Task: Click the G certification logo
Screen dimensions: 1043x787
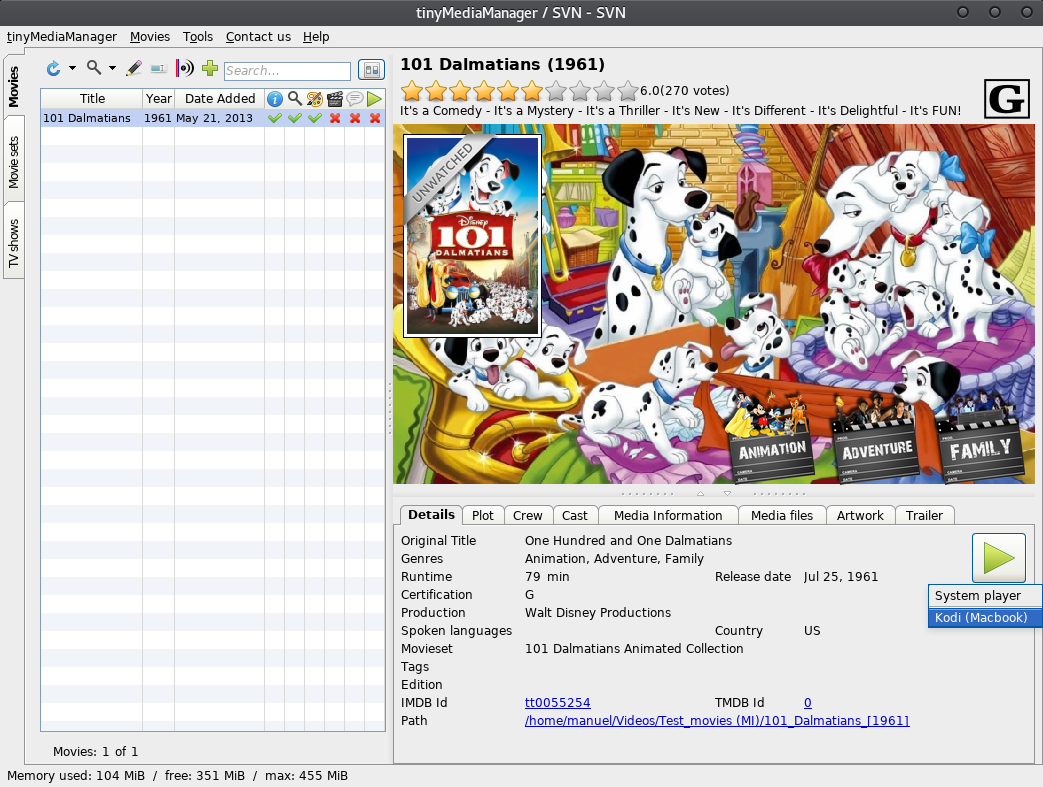Action: pos(1006,98)
